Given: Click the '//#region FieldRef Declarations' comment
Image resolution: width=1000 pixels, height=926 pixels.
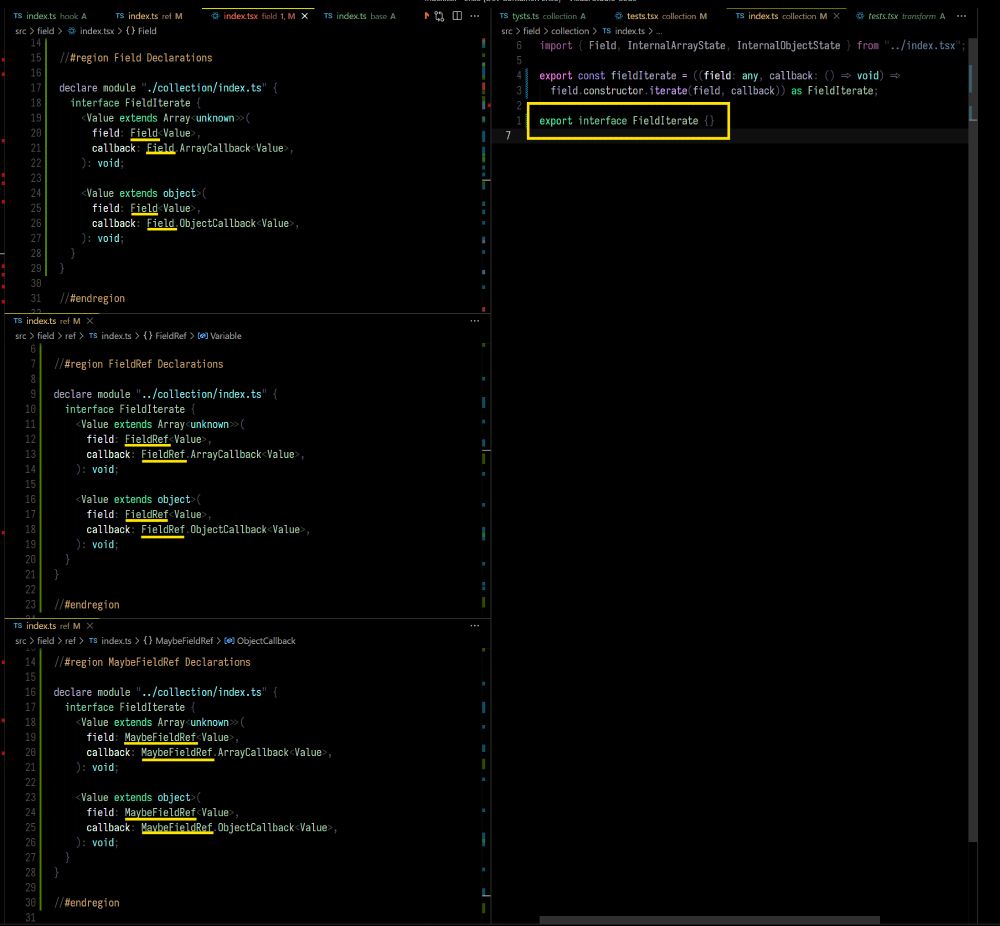Looking at the screenshot, I should click(139, 364).
